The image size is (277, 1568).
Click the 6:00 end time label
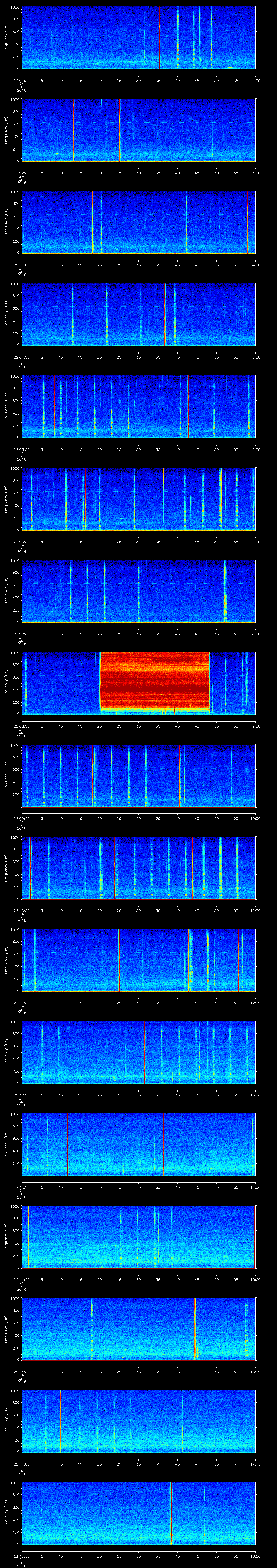[256, 449]
